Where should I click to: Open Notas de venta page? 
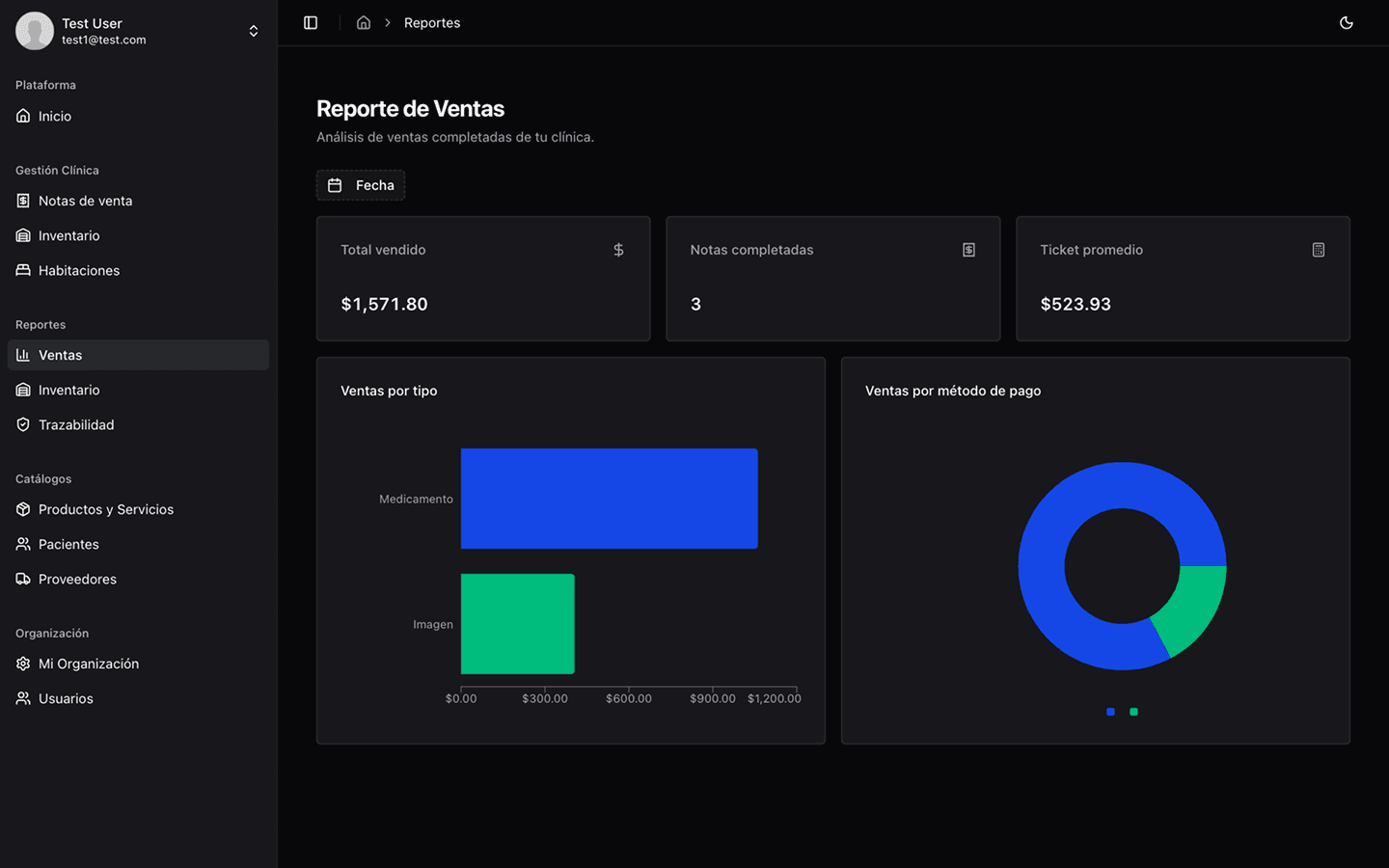tap(85, 201)
